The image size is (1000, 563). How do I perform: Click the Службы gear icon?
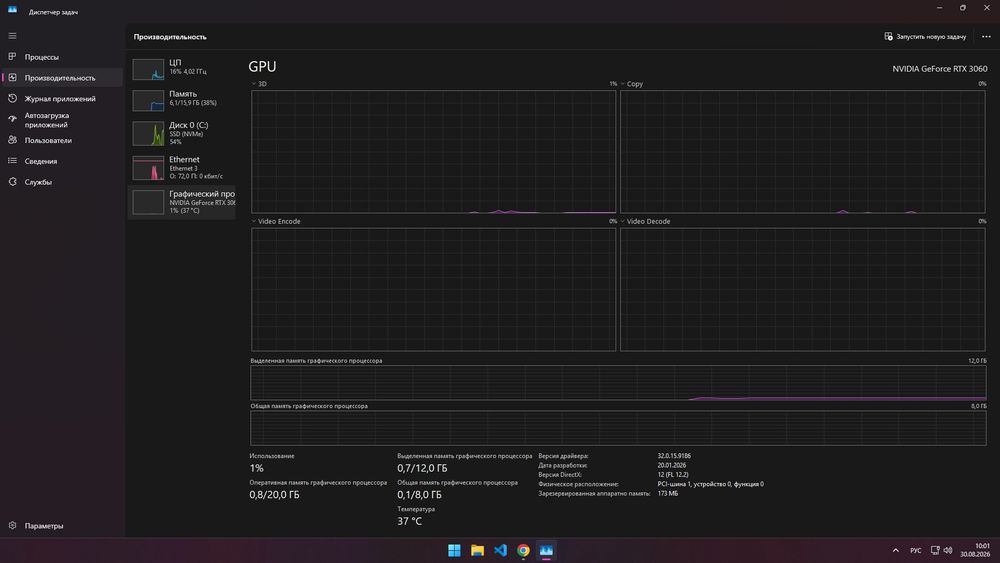(12, 182)
